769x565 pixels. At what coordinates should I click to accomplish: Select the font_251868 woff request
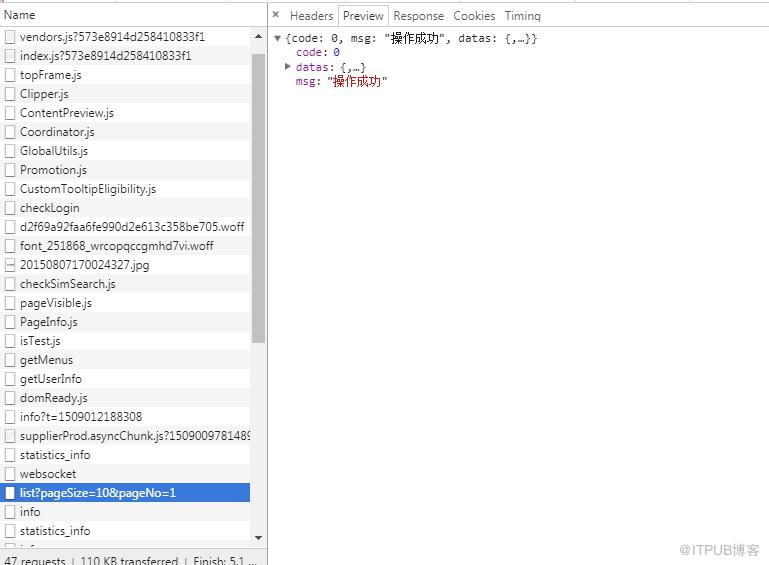pyautogui.click(x=127, y=246)
